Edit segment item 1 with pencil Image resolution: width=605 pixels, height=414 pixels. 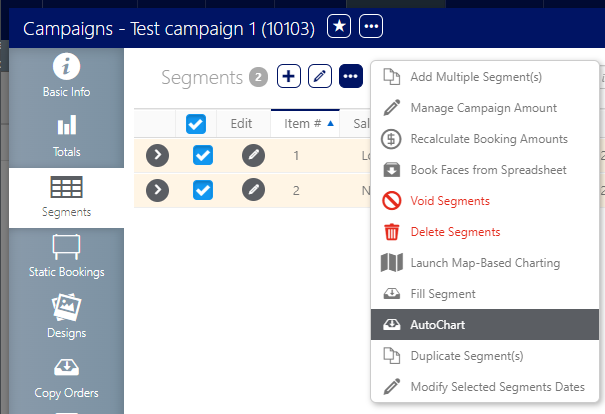coord(254,156)
